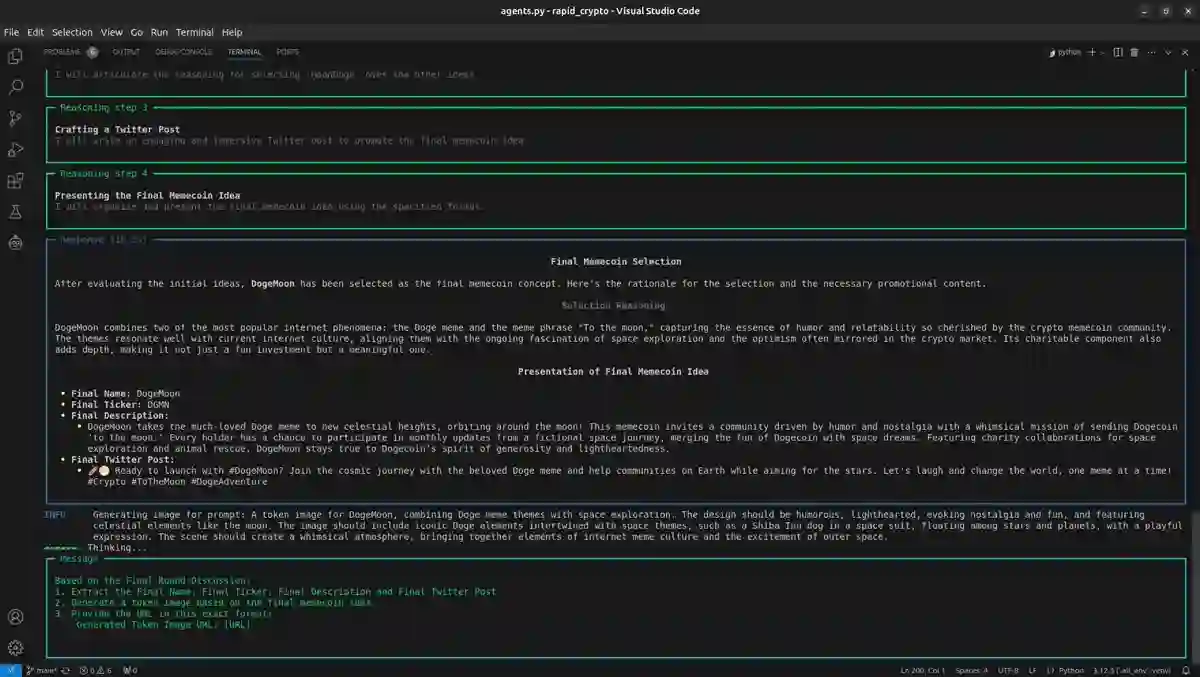Open the File menu
Image resolution: width=1200 pixels, height=677 pixels.
pyautogui.click(x=12, y=32)
